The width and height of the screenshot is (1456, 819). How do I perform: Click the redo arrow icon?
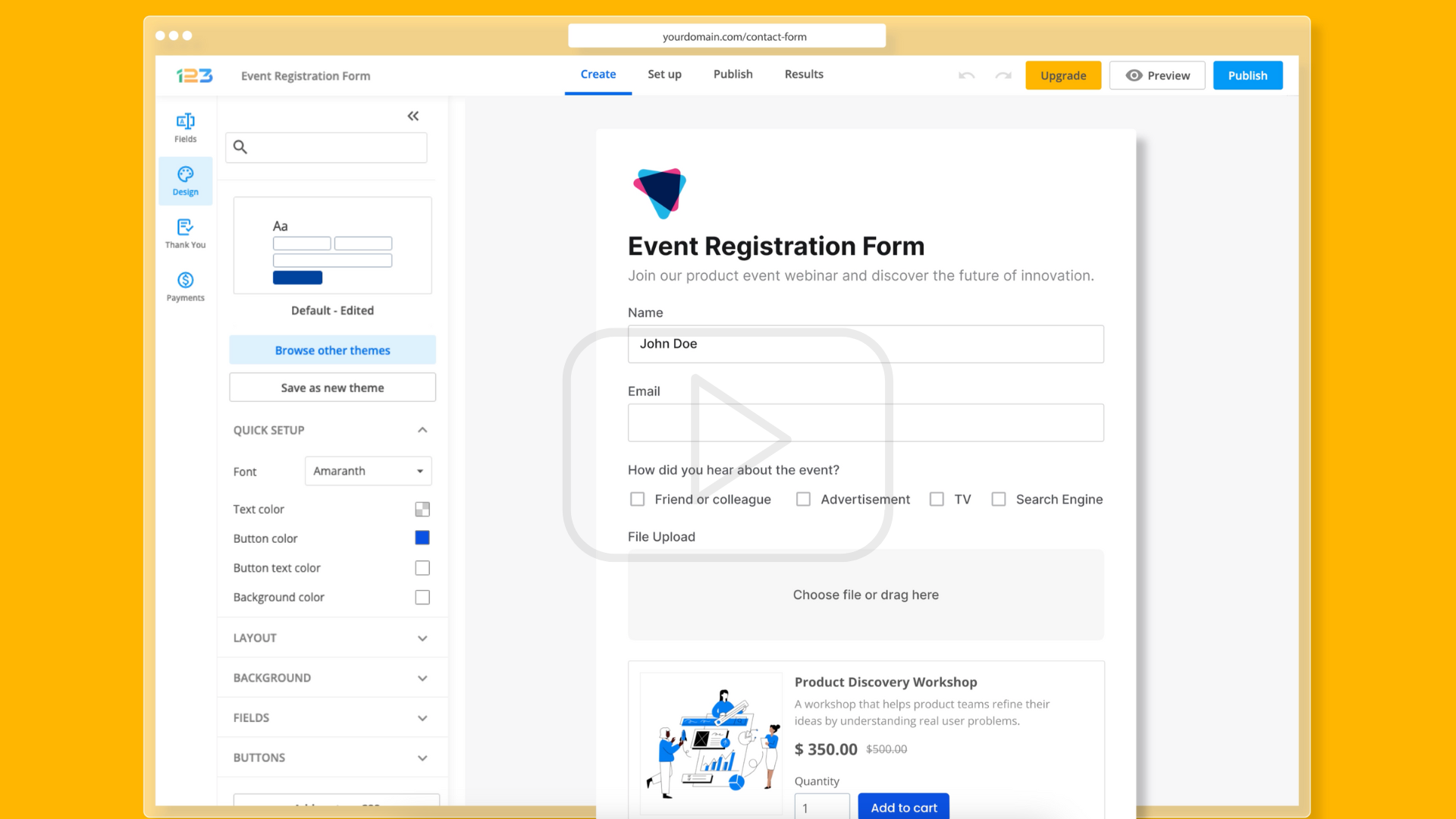coord(1003,75)
